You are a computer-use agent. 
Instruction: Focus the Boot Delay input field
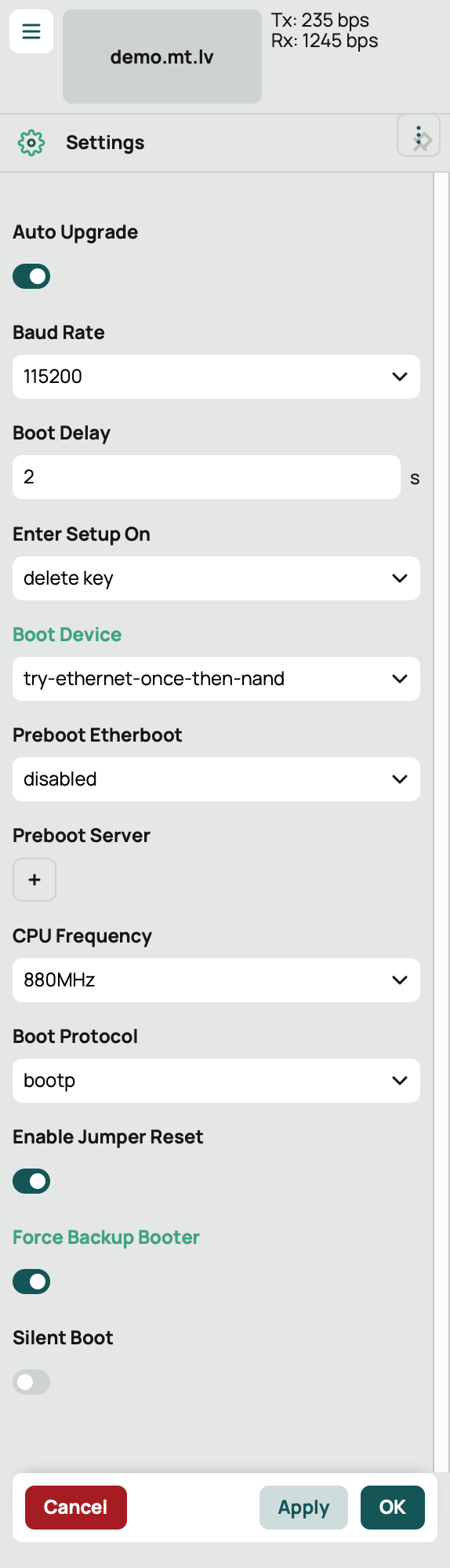click(206, 477)
